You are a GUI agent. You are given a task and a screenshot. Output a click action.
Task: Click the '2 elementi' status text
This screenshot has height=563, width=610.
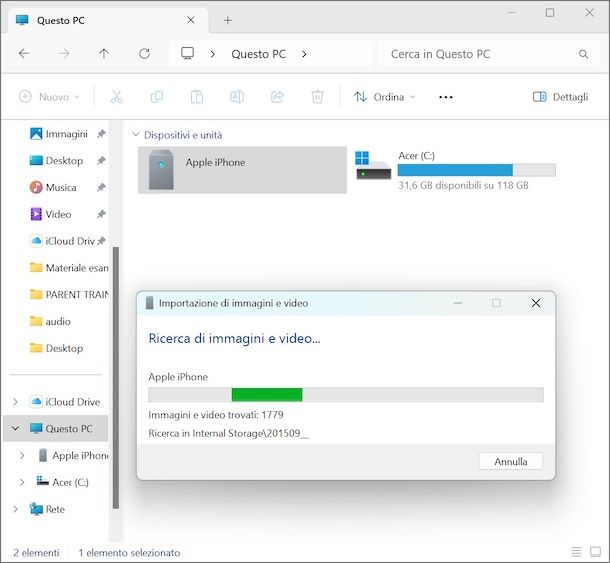36,552
